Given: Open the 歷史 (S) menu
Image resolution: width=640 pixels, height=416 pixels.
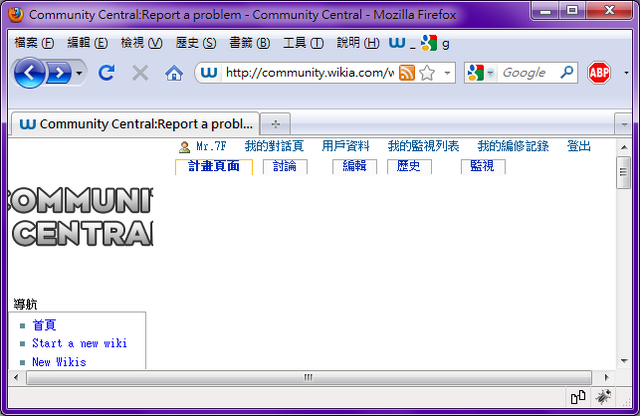Looking at the screenshot, I should click(x=196, y=42).
